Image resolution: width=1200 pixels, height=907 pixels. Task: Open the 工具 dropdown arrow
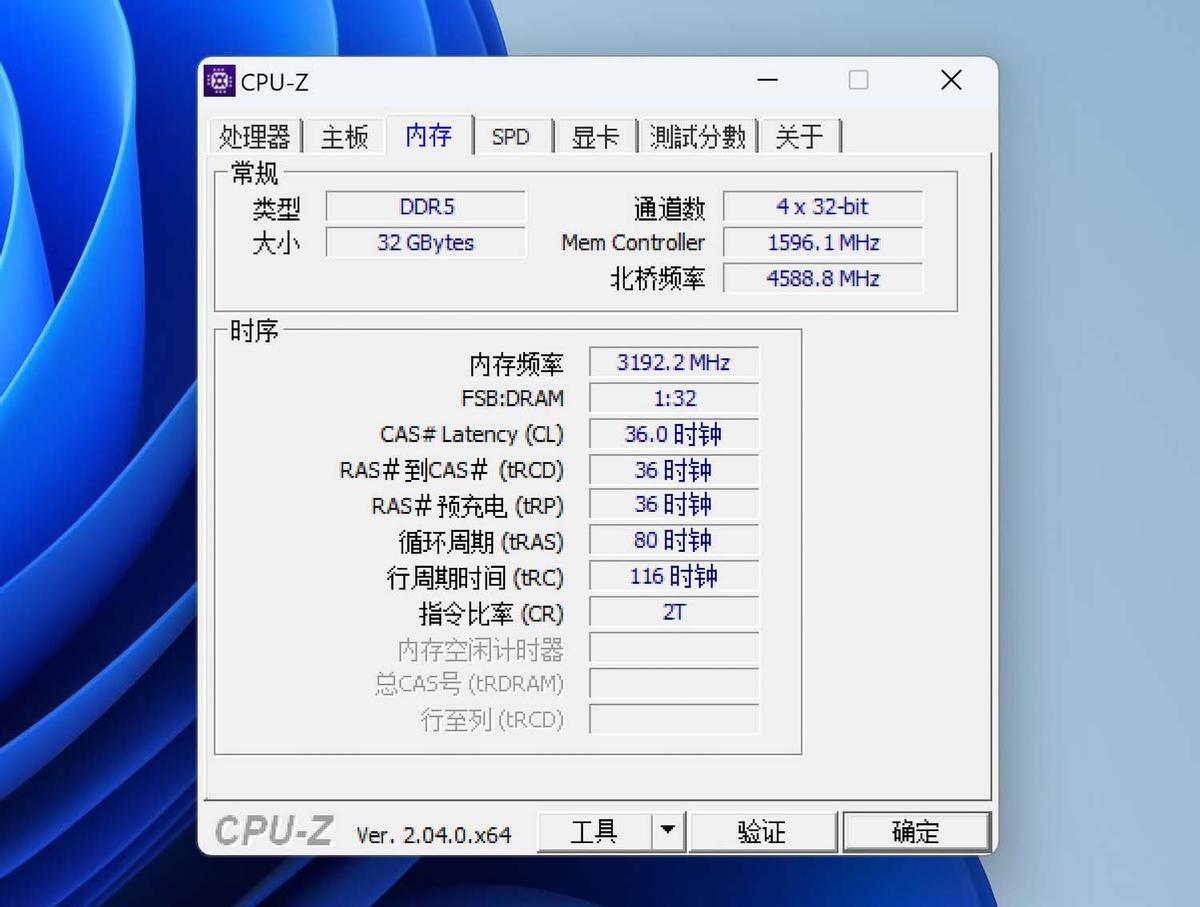coord(668,831)
